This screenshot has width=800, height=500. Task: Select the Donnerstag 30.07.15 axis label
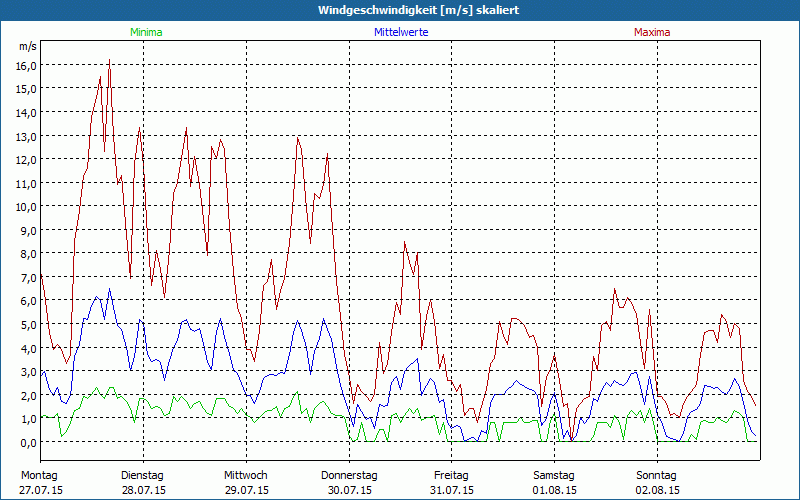point(349,483)
